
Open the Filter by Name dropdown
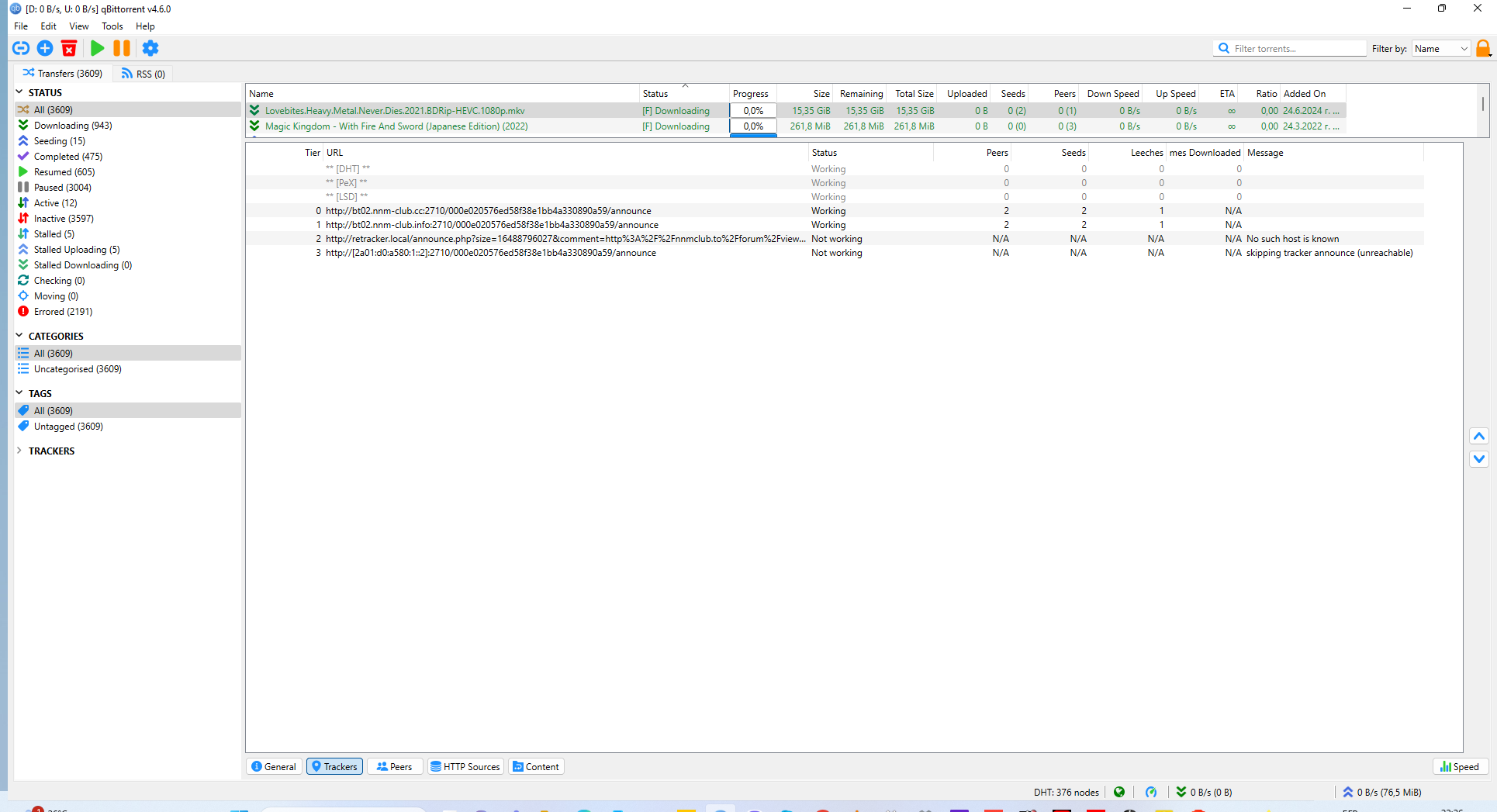coord(1440,48)
